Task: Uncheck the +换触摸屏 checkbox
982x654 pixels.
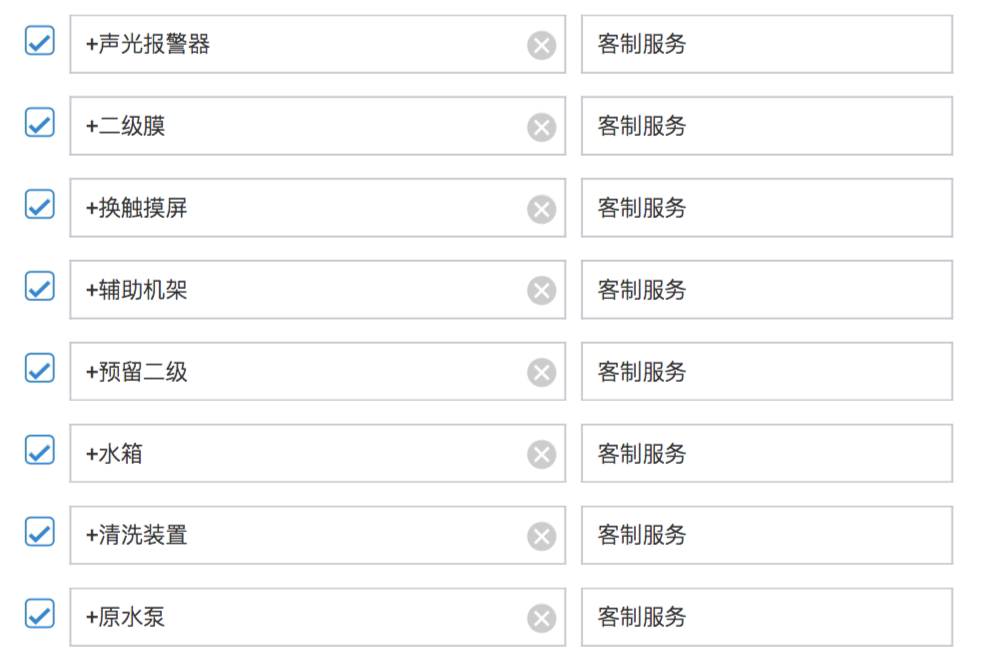Action: (x=38, y=205)
